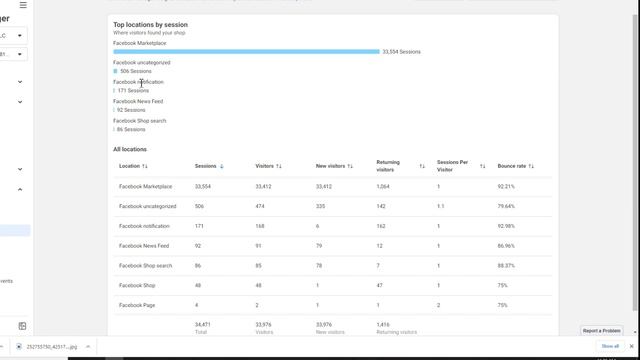Click 92.21% bounce rate cell

[x=506, y=187]
